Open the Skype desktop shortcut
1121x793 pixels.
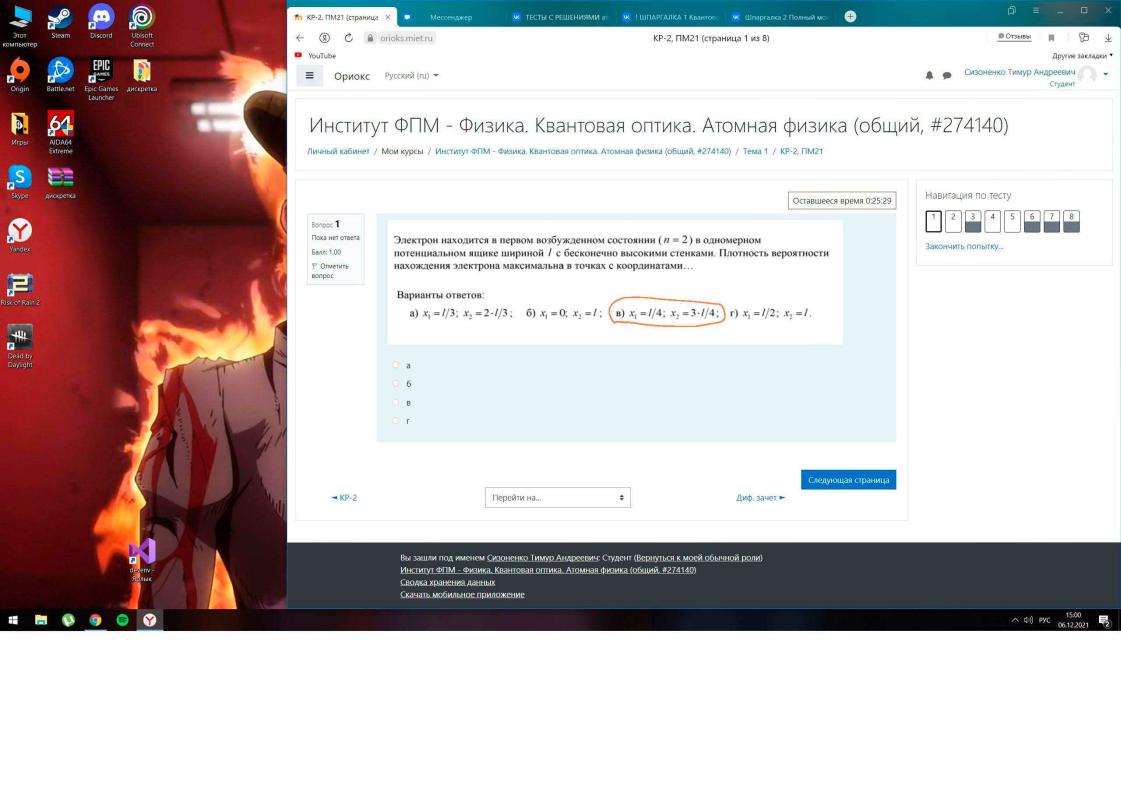coord(19,182)
